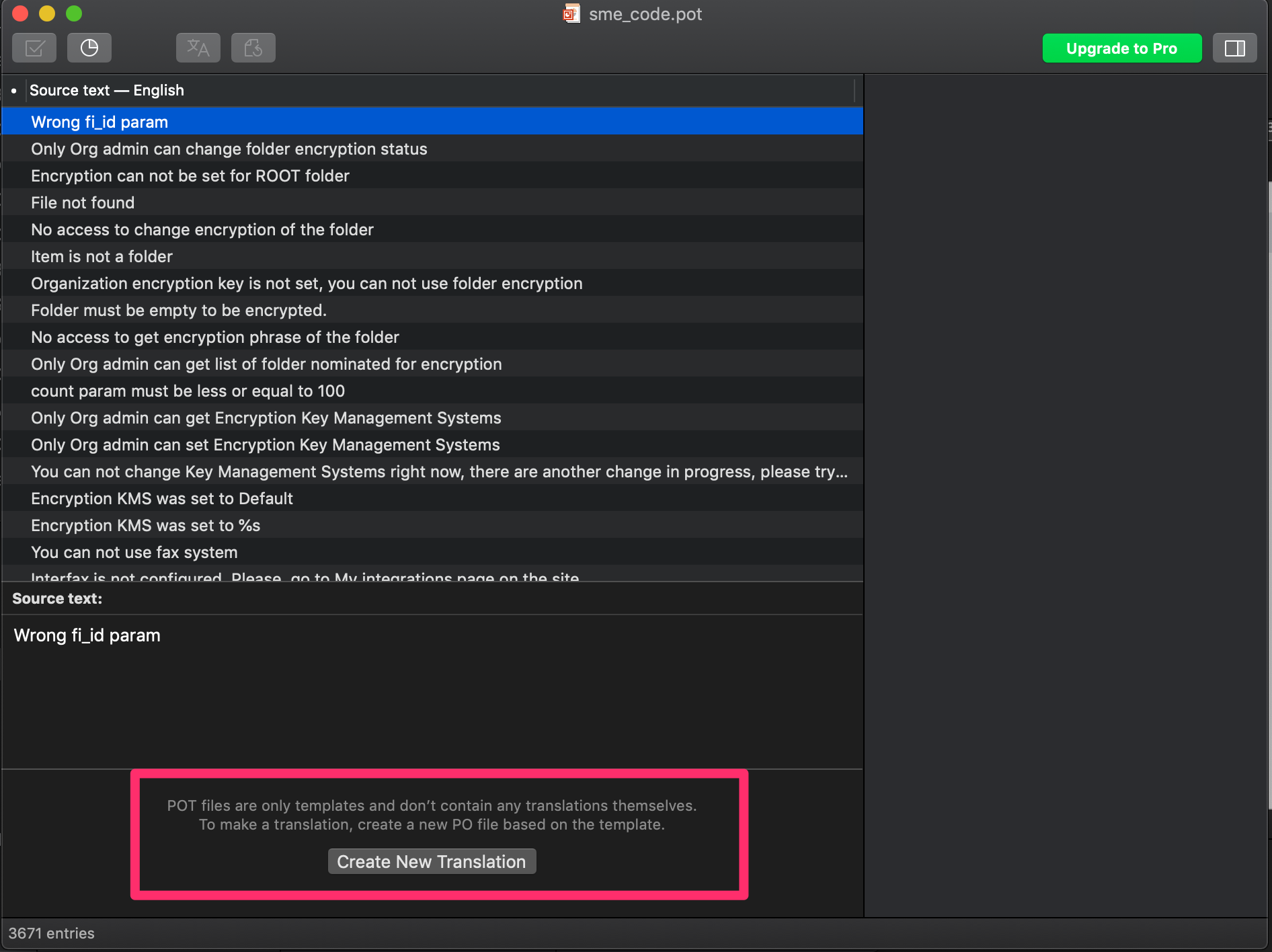Click the green Upgrade to Pro button
Image resolution: width=1272 pixels, height=952 pixels.
[x=1121, y=48]
